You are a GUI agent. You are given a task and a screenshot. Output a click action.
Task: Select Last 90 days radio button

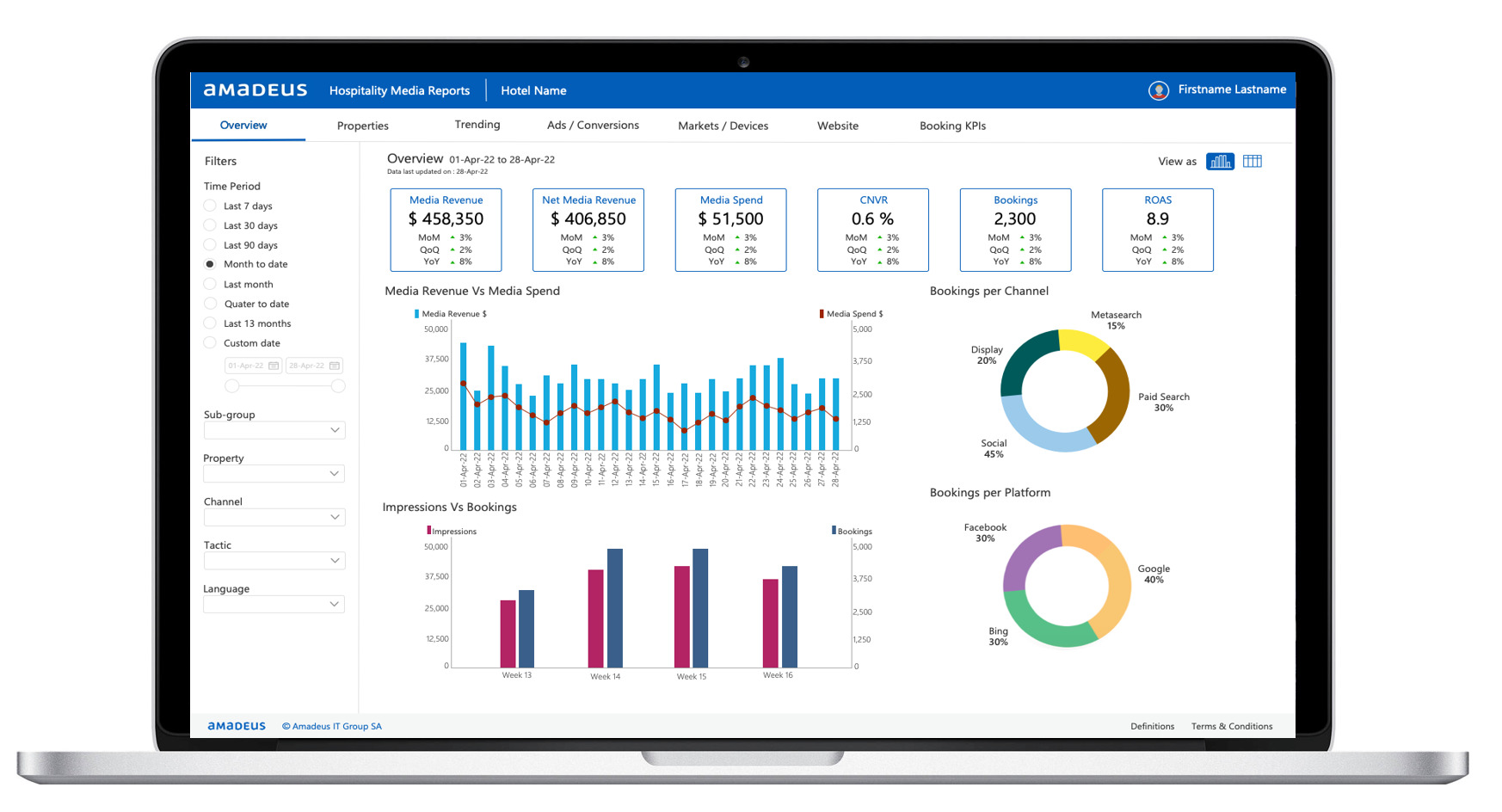[210, 245]
